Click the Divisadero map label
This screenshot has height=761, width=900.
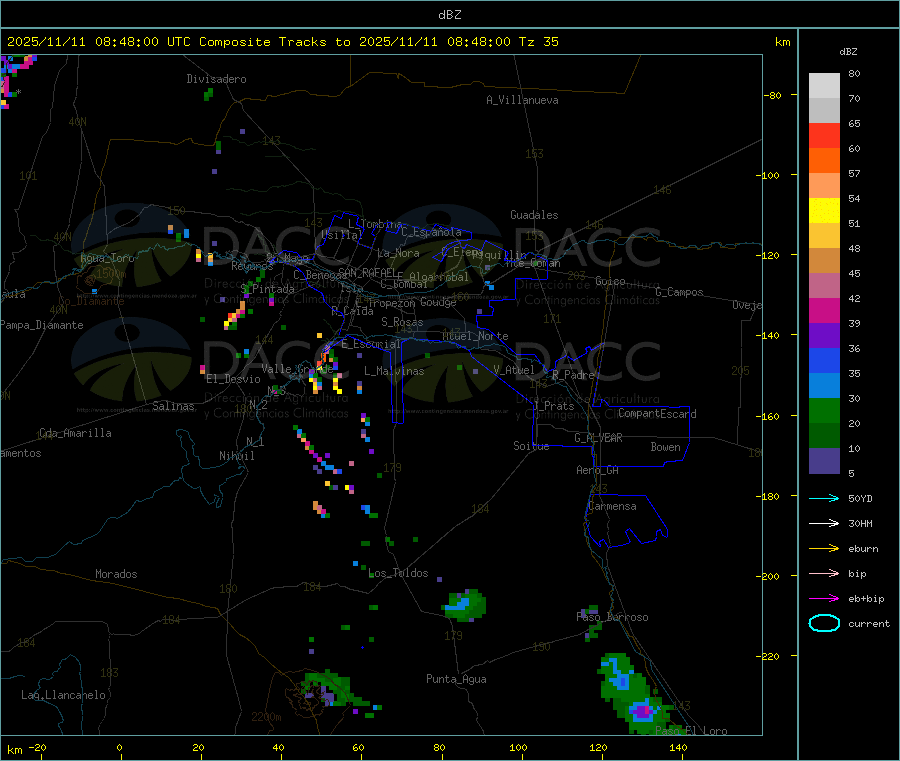coord(216,79)
